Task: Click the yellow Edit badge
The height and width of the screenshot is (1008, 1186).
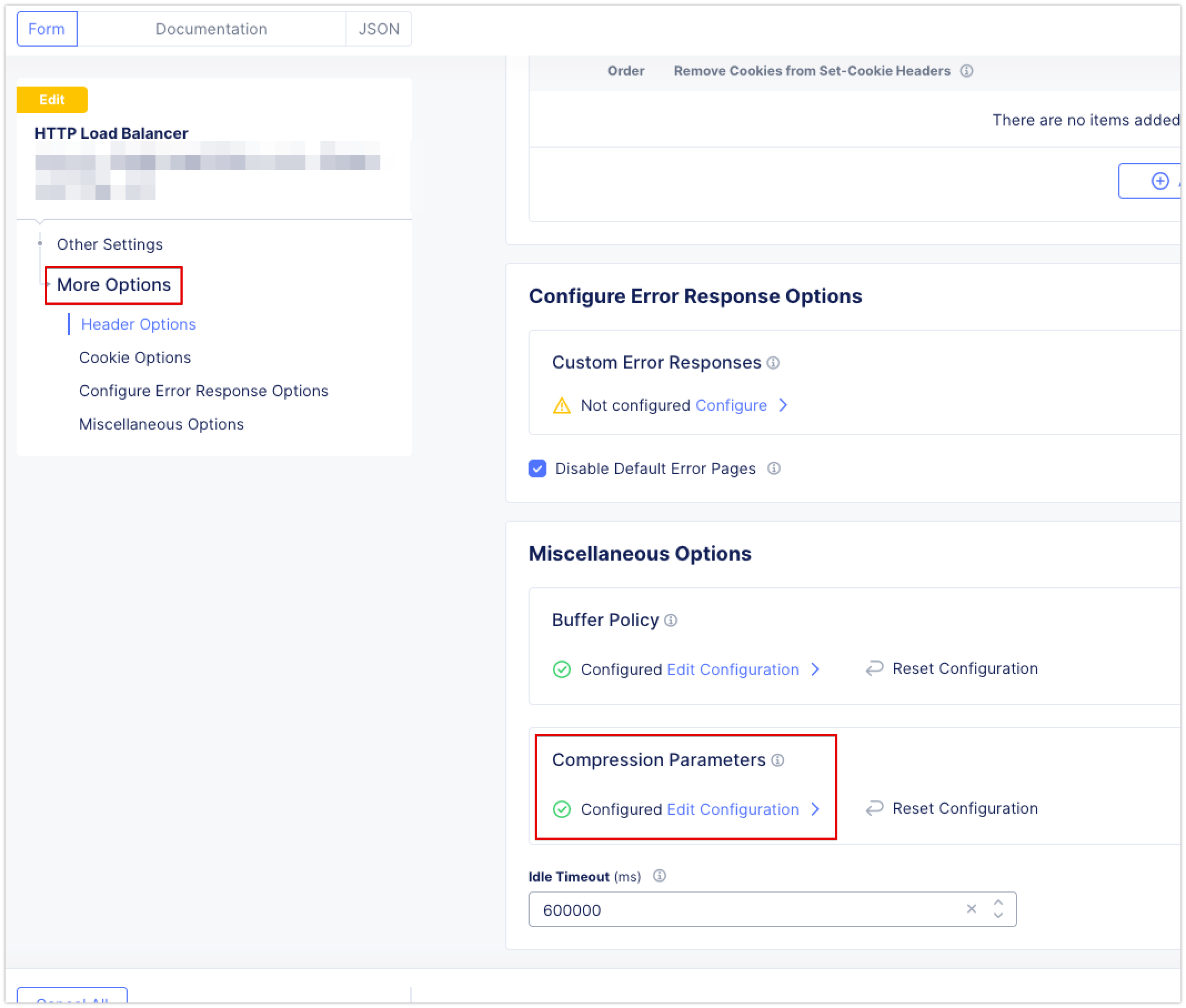Action: coord(52,100)
